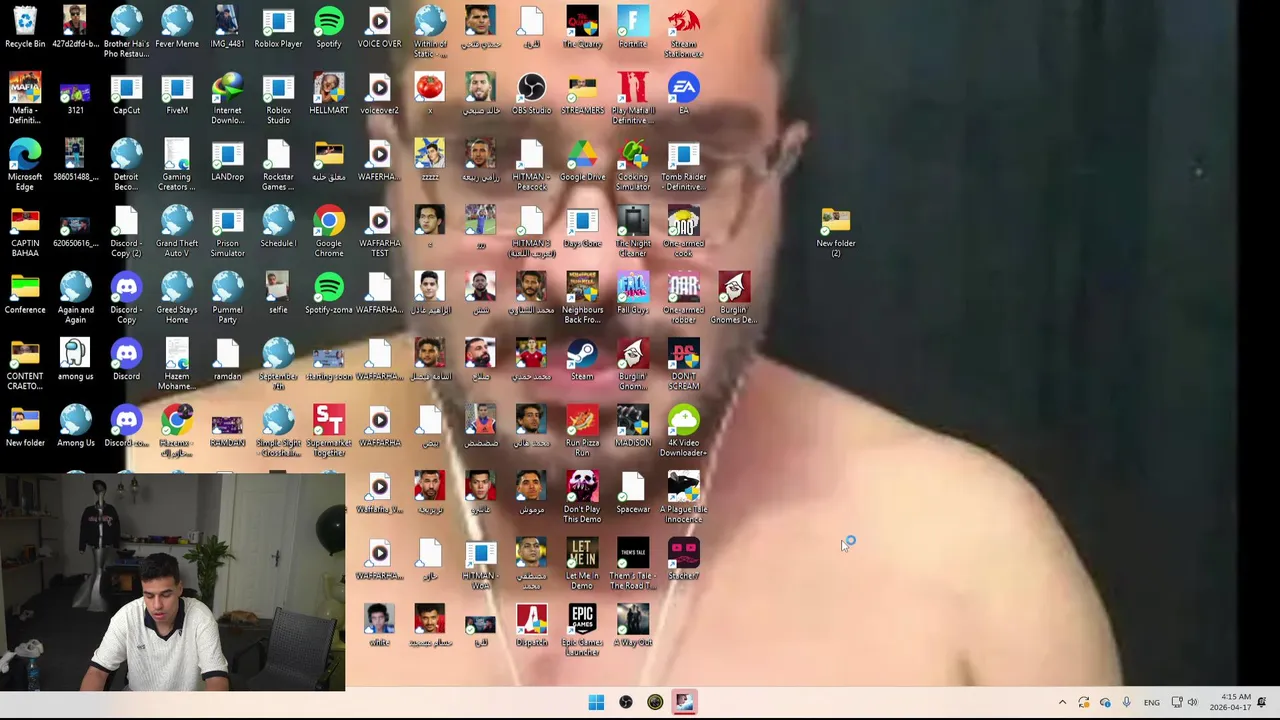Launch The Night Cleaner game

632,232
